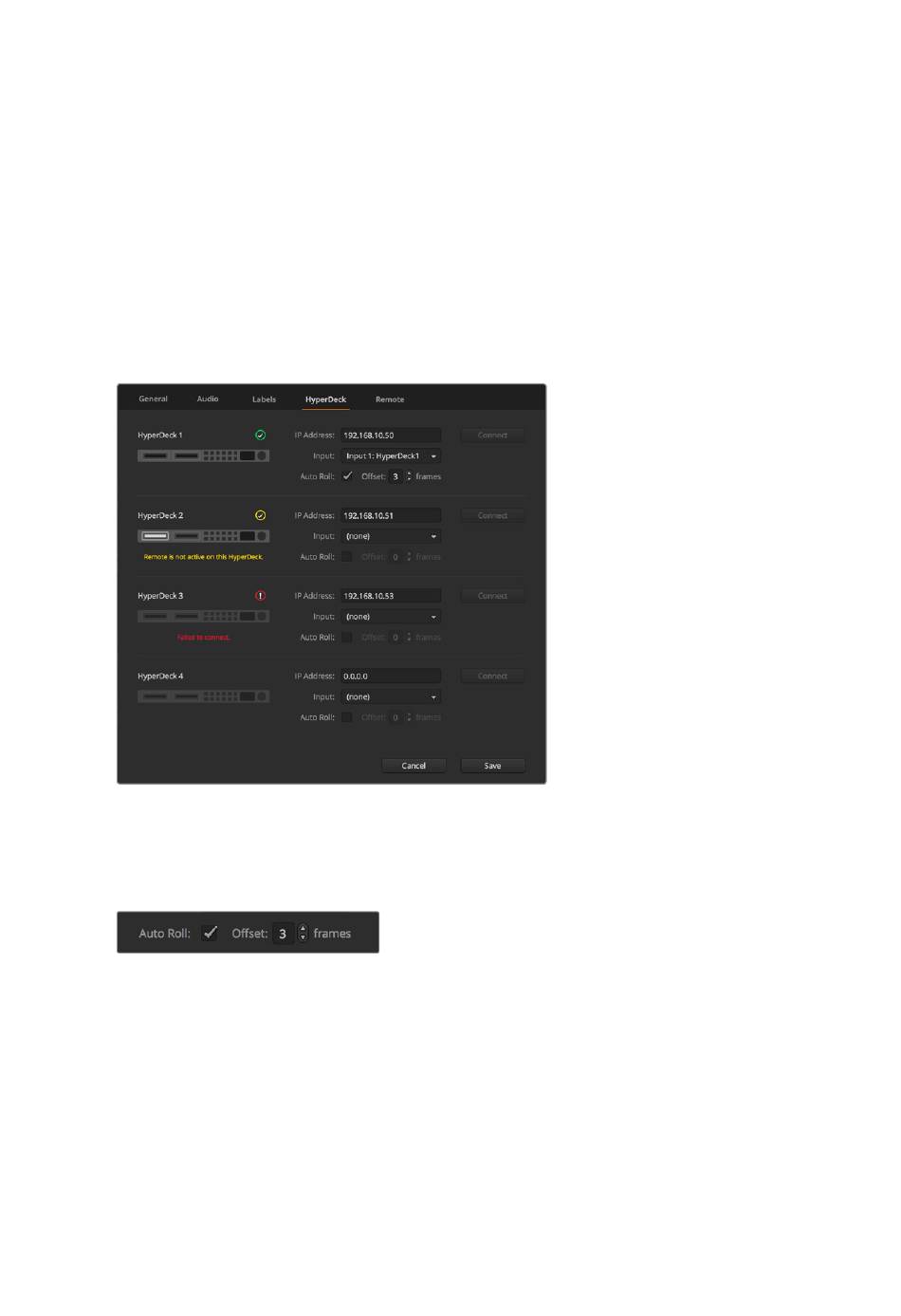This screenshot has height=1316, width=901.
Task: Open HyperDeck 2 Input dropdown
Action: [391, 536]
